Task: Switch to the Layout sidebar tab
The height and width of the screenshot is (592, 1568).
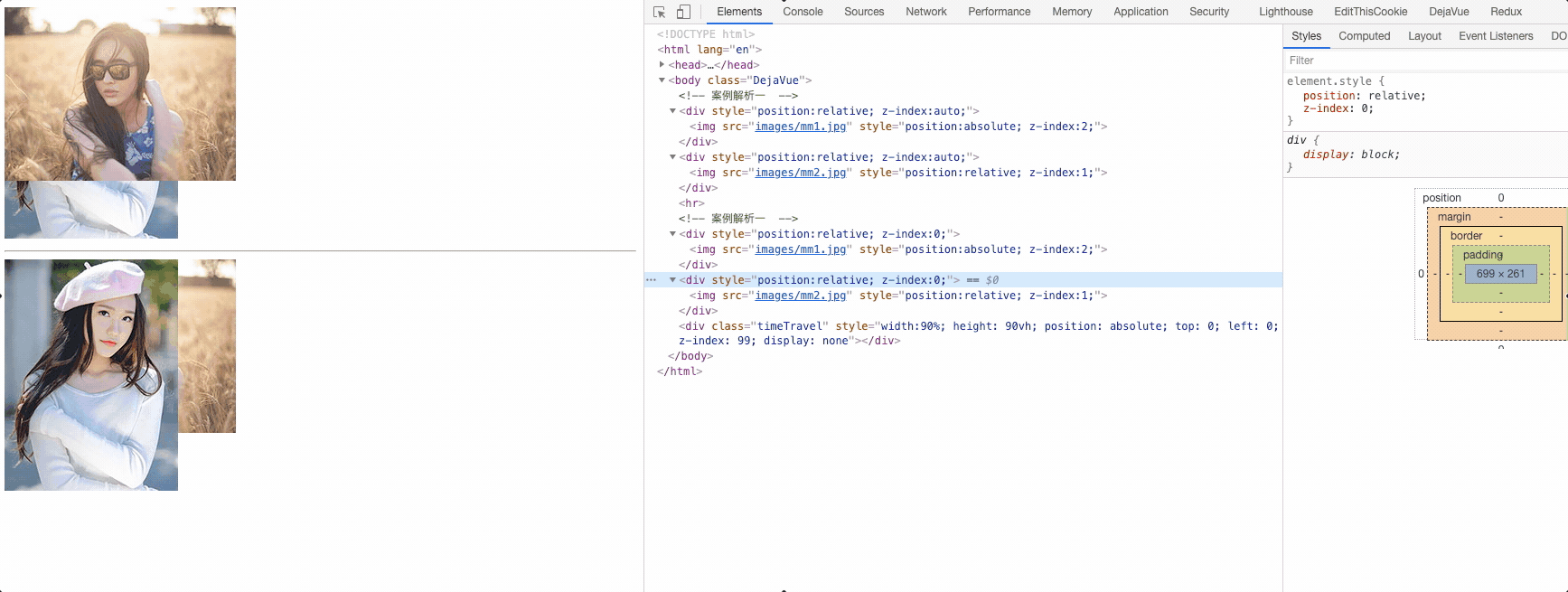Action: coord(1424,36)
